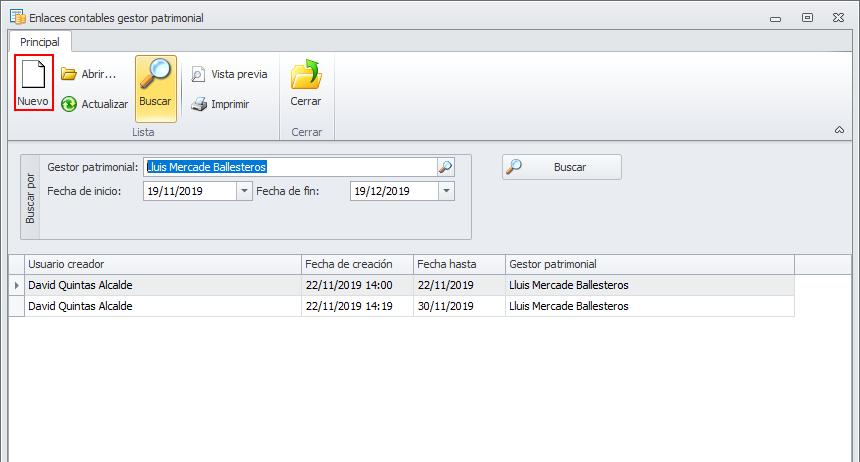Open the Fecha de fin date dropdown
This screenshot has height=462, width=860.
point(446,191)
